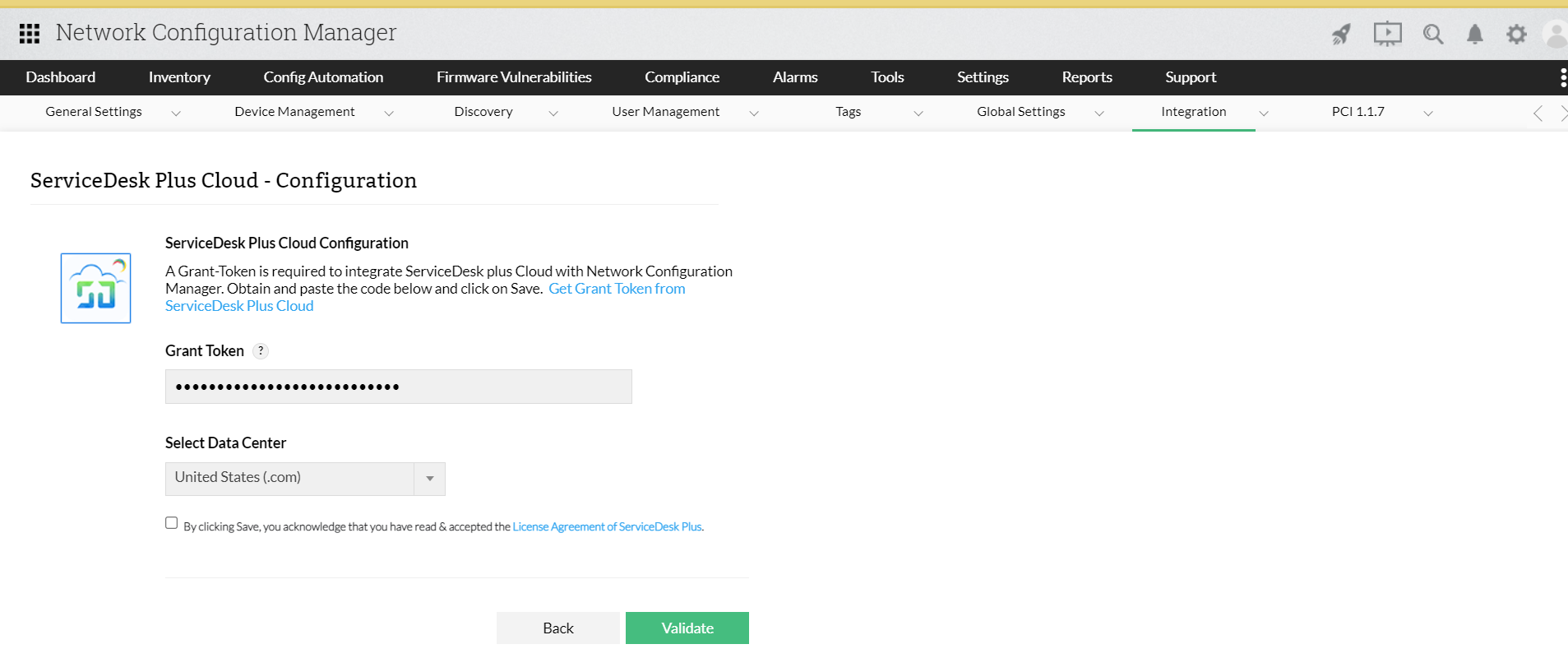Screen dimensions: 1568x672
Task: Select Tags submenu item
Action: pos(848,112)
